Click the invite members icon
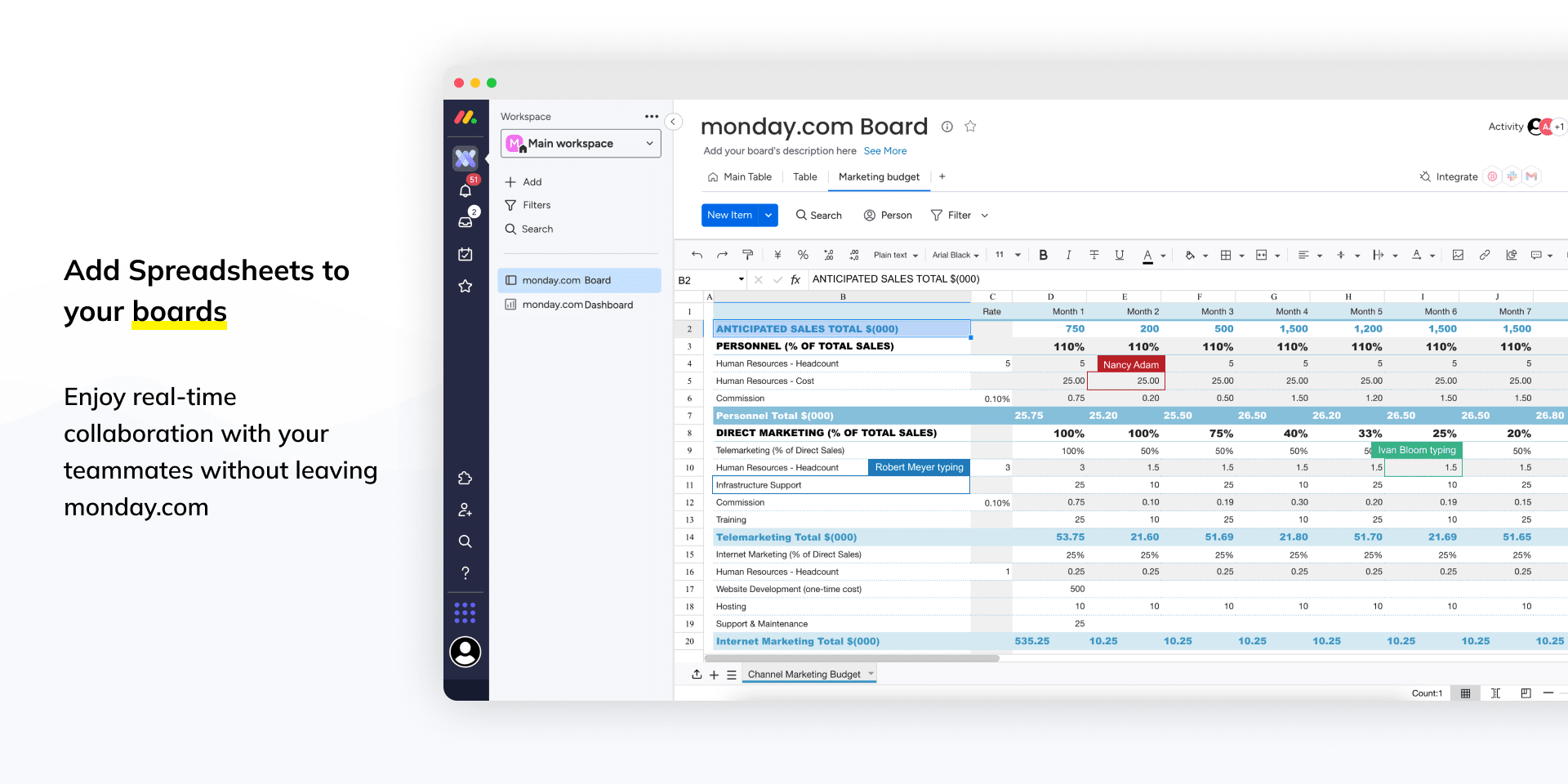The height and width of the screenshot is (784, 1568). (x=465, y=510)
